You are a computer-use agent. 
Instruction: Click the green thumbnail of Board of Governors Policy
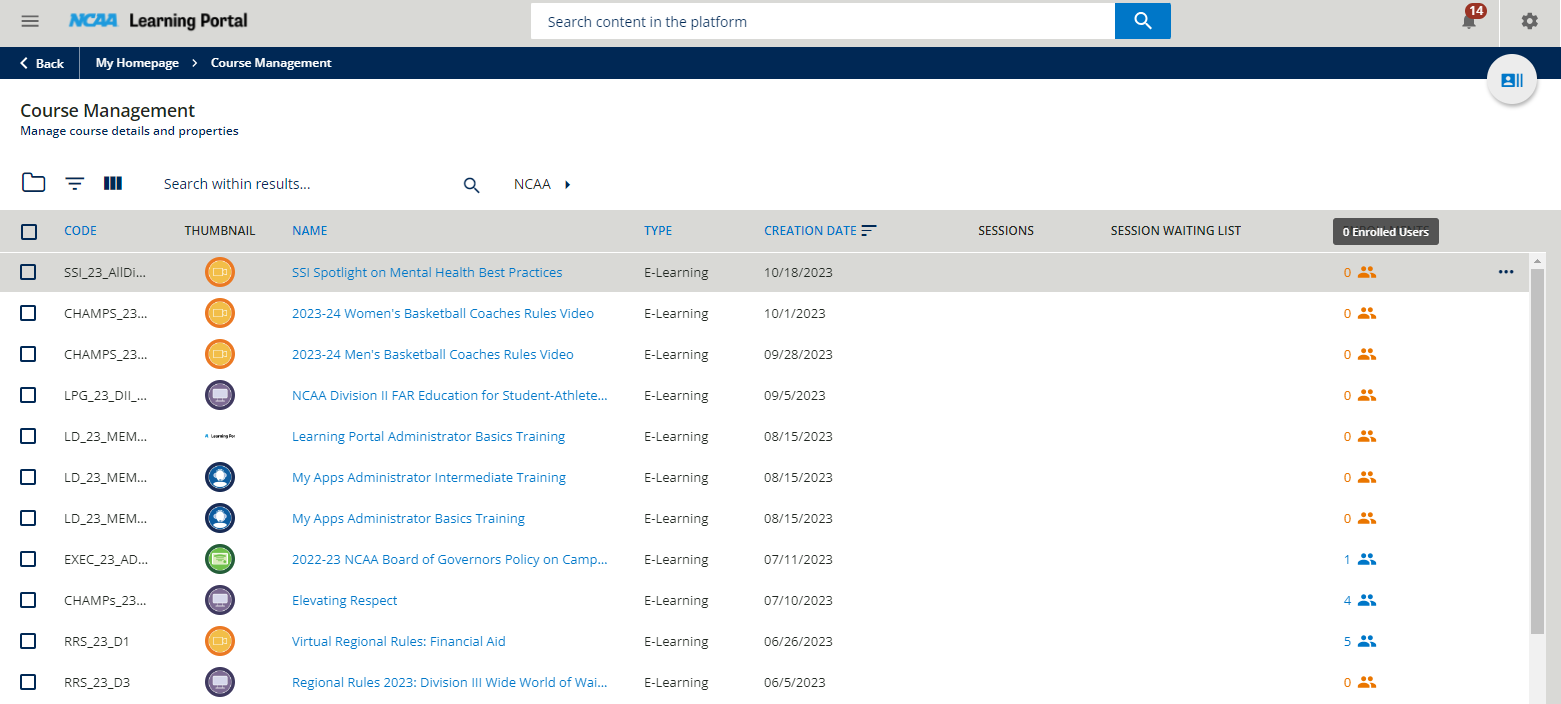pos(220,559)
